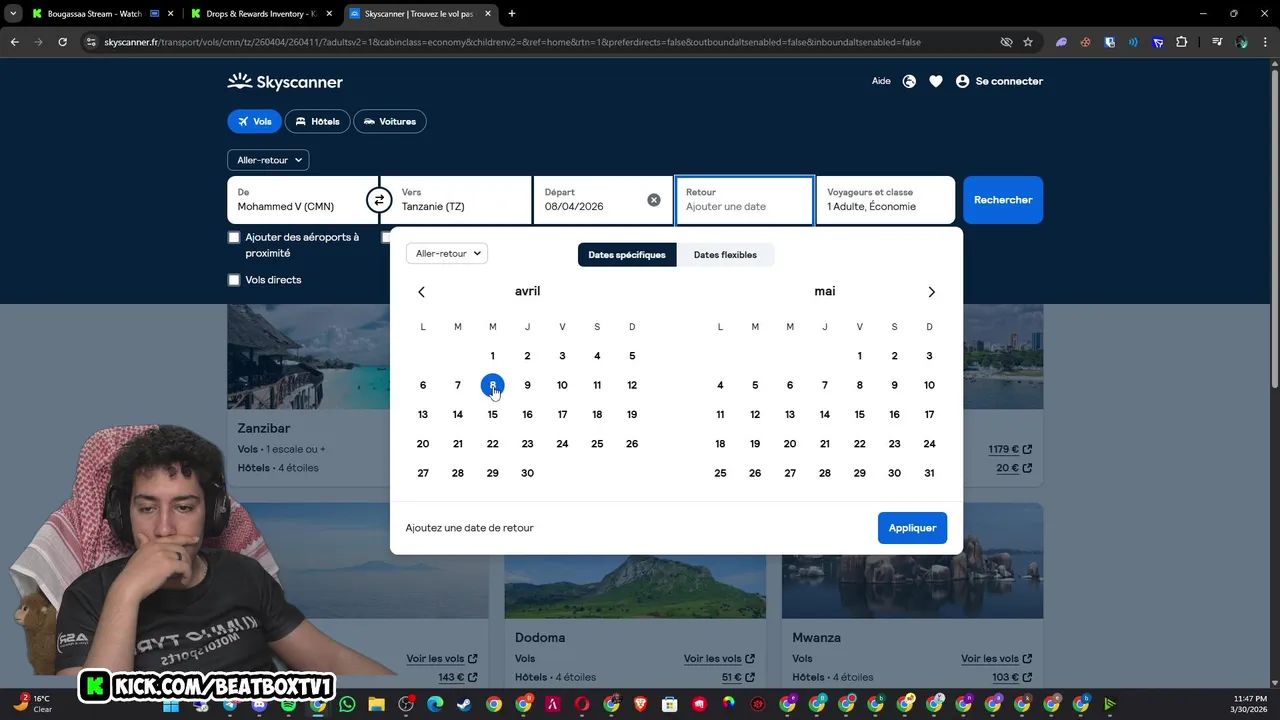Select May 13 in the calendar
The height and width of the screenshot is (720, 1280).
(790, 414)
